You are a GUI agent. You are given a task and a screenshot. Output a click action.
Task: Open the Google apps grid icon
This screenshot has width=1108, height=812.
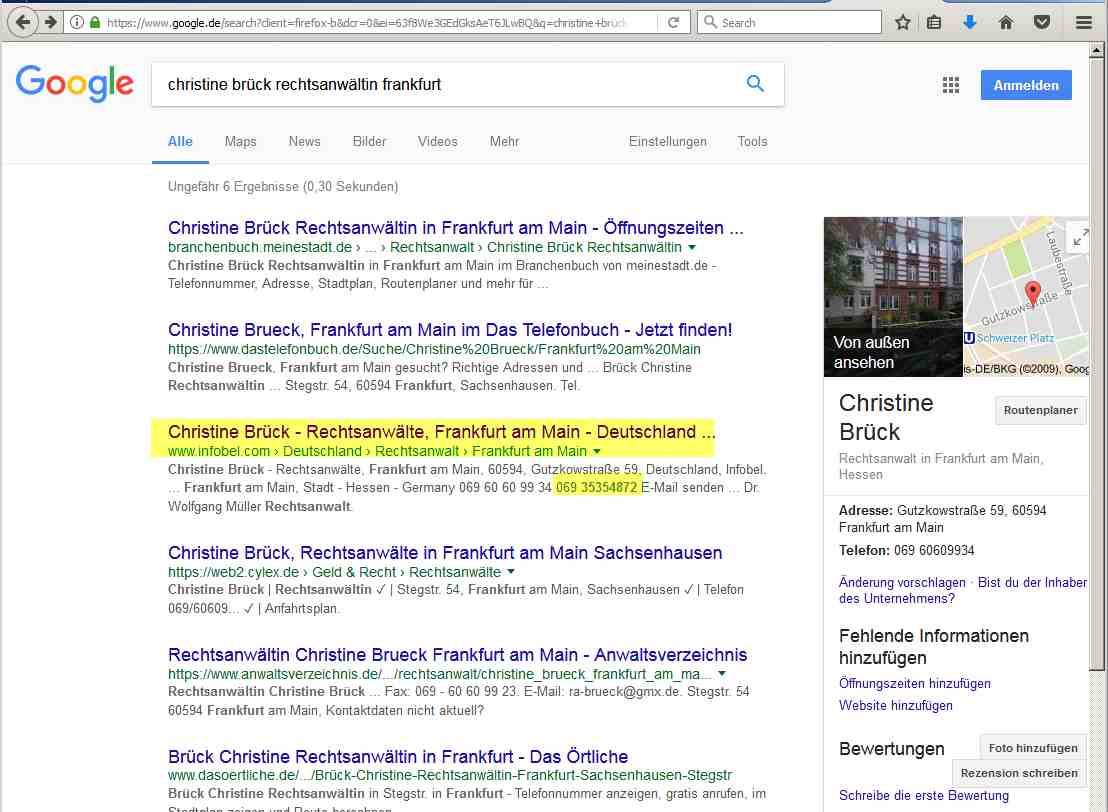[x=951, y=85]
